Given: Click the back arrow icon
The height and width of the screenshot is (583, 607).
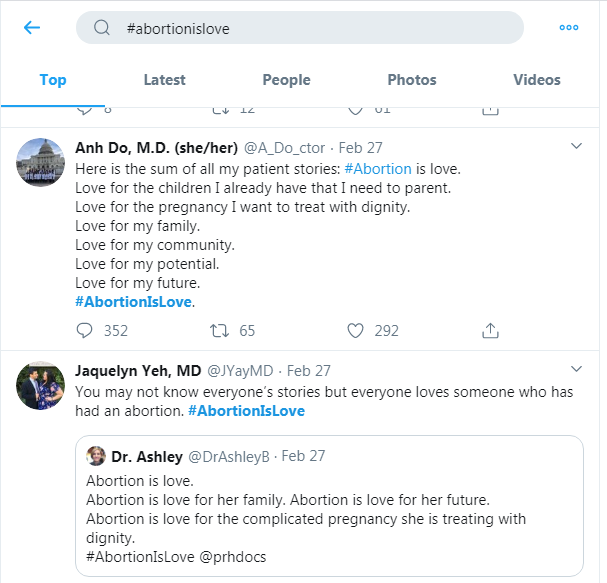Looking at the screenshot, I should pyautogui.click(x=32, y=28).
